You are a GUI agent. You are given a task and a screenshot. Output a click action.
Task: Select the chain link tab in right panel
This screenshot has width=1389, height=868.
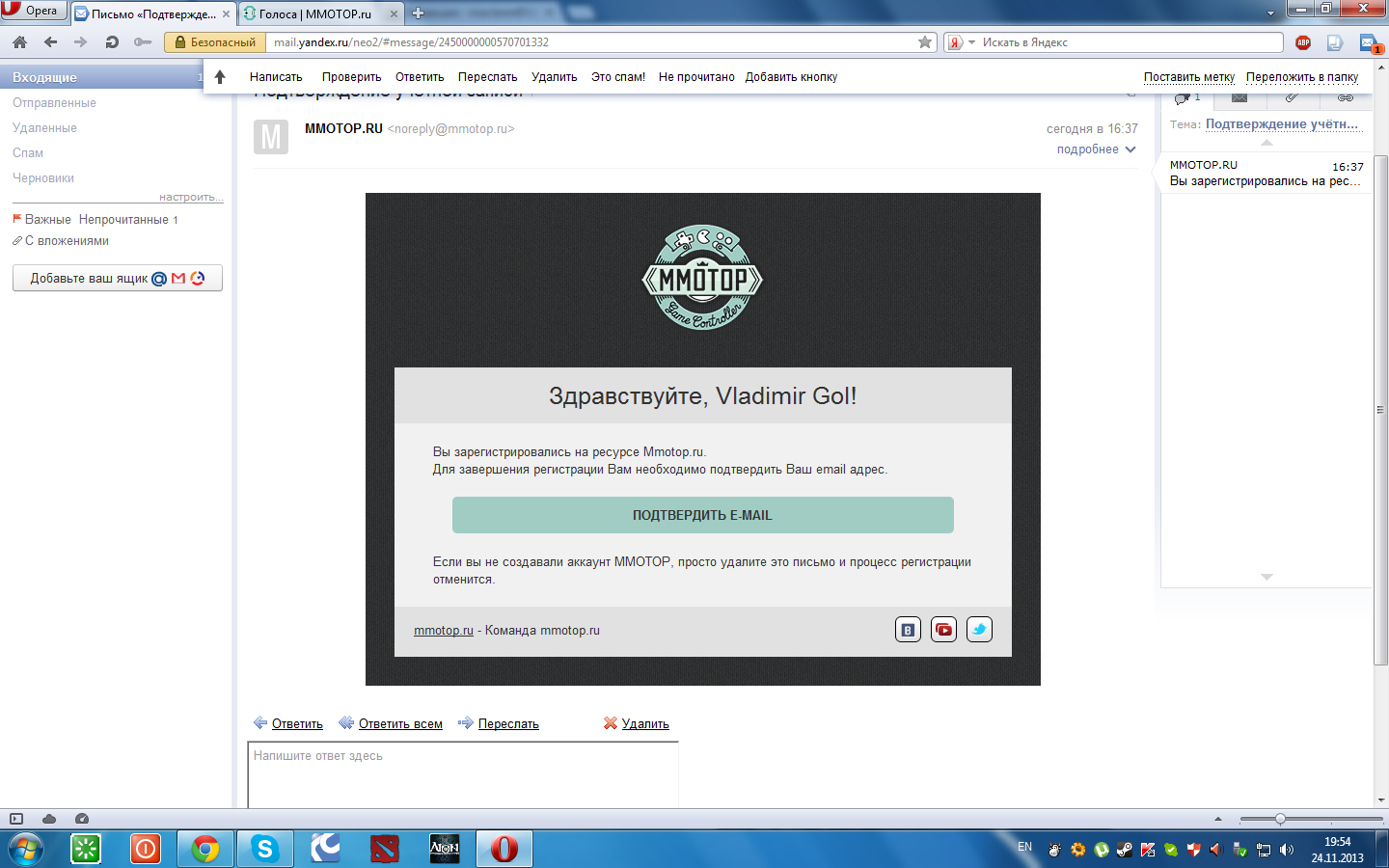[x=1346, y=97]
